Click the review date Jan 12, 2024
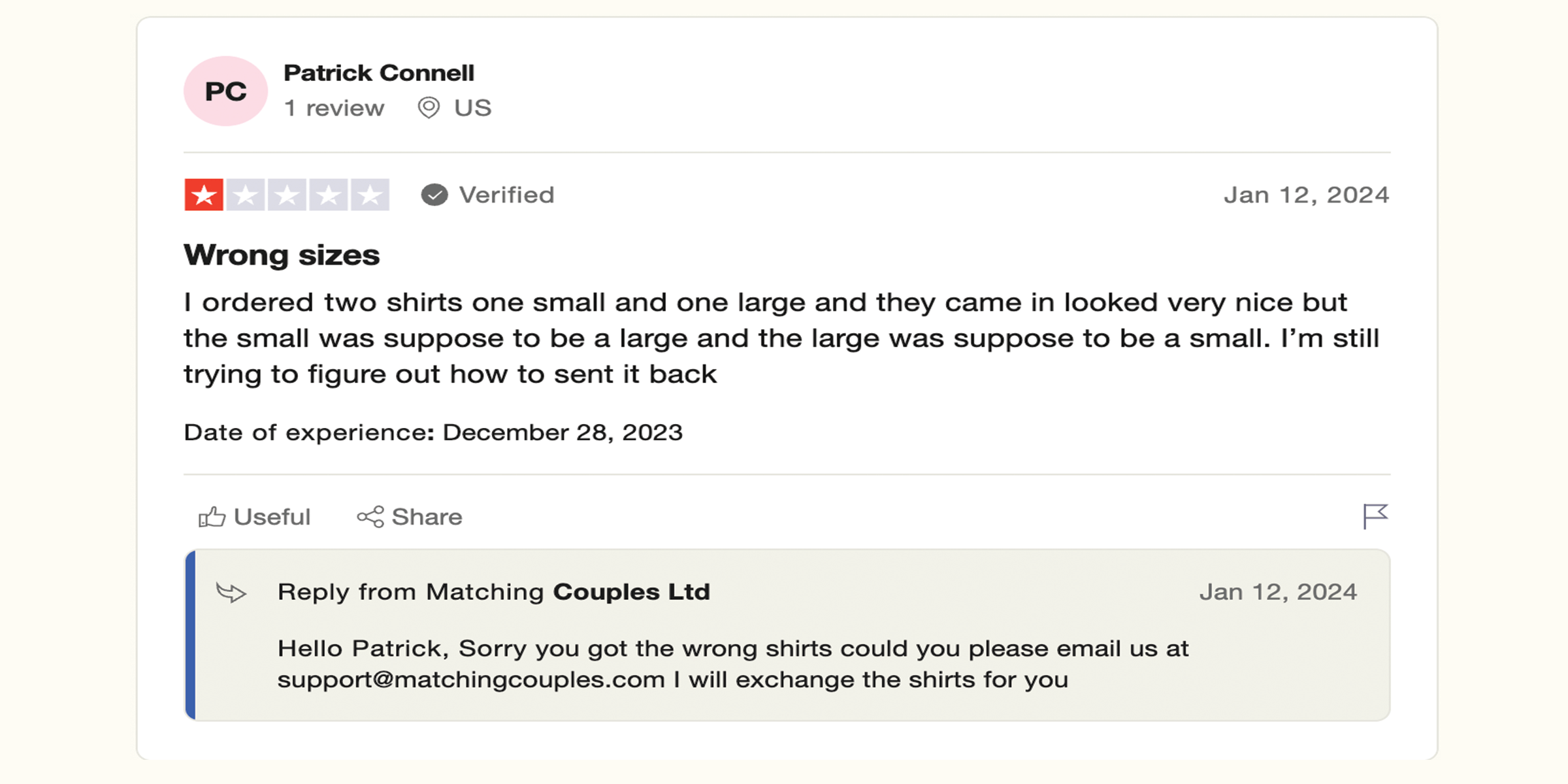 coord(1307,195)
